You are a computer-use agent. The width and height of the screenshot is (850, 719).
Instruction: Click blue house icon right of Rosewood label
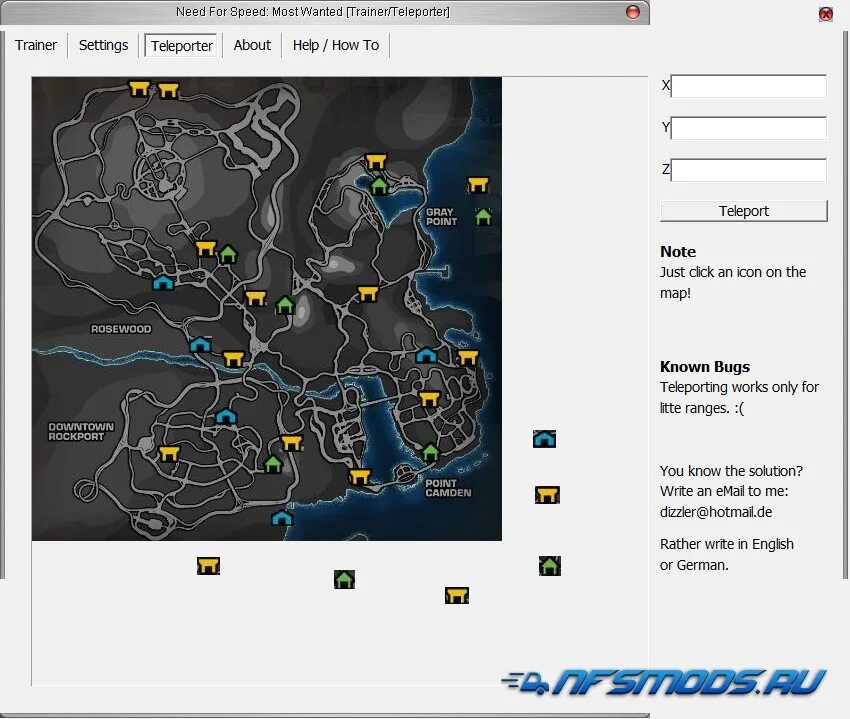click(200, 344)
